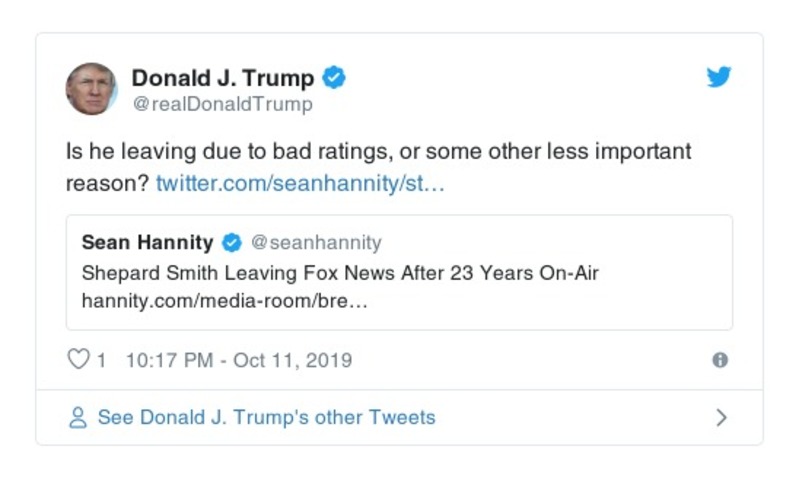Open the @realDonaldTrump handle

[222, 104]
